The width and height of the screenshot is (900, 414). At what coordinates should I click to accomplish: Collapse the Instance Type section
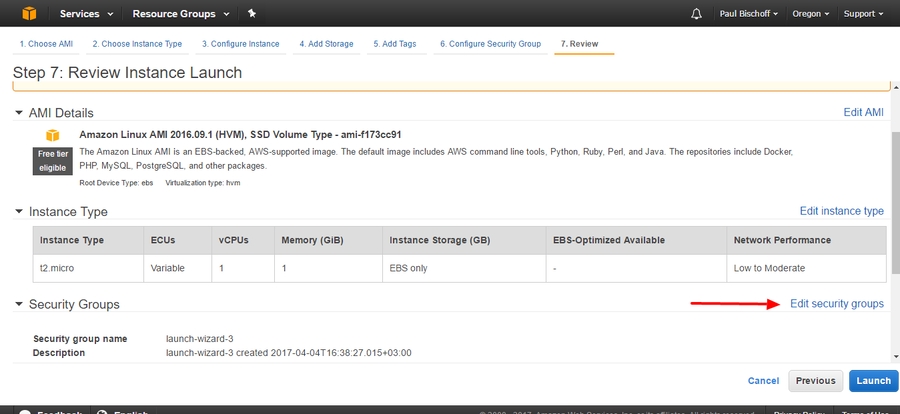point(18,212)
